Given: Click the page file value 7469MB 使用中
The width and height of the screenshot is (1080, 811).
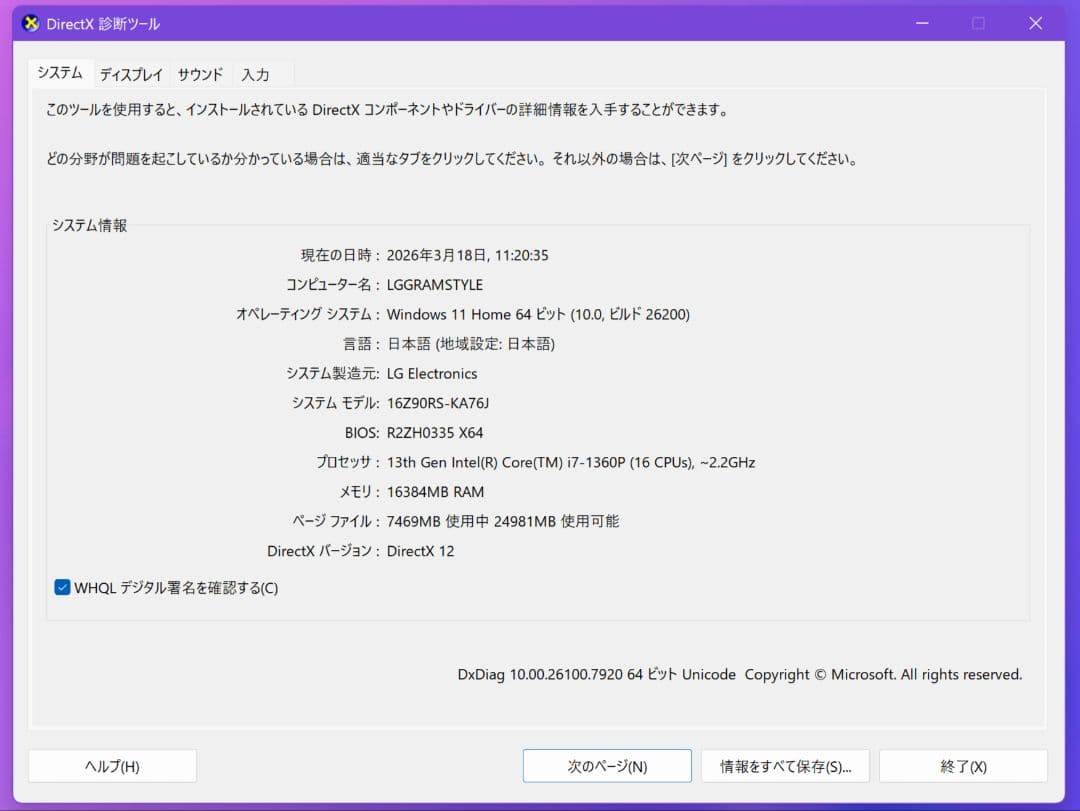Looking at the screenshot, I should [x=503, y=522].
